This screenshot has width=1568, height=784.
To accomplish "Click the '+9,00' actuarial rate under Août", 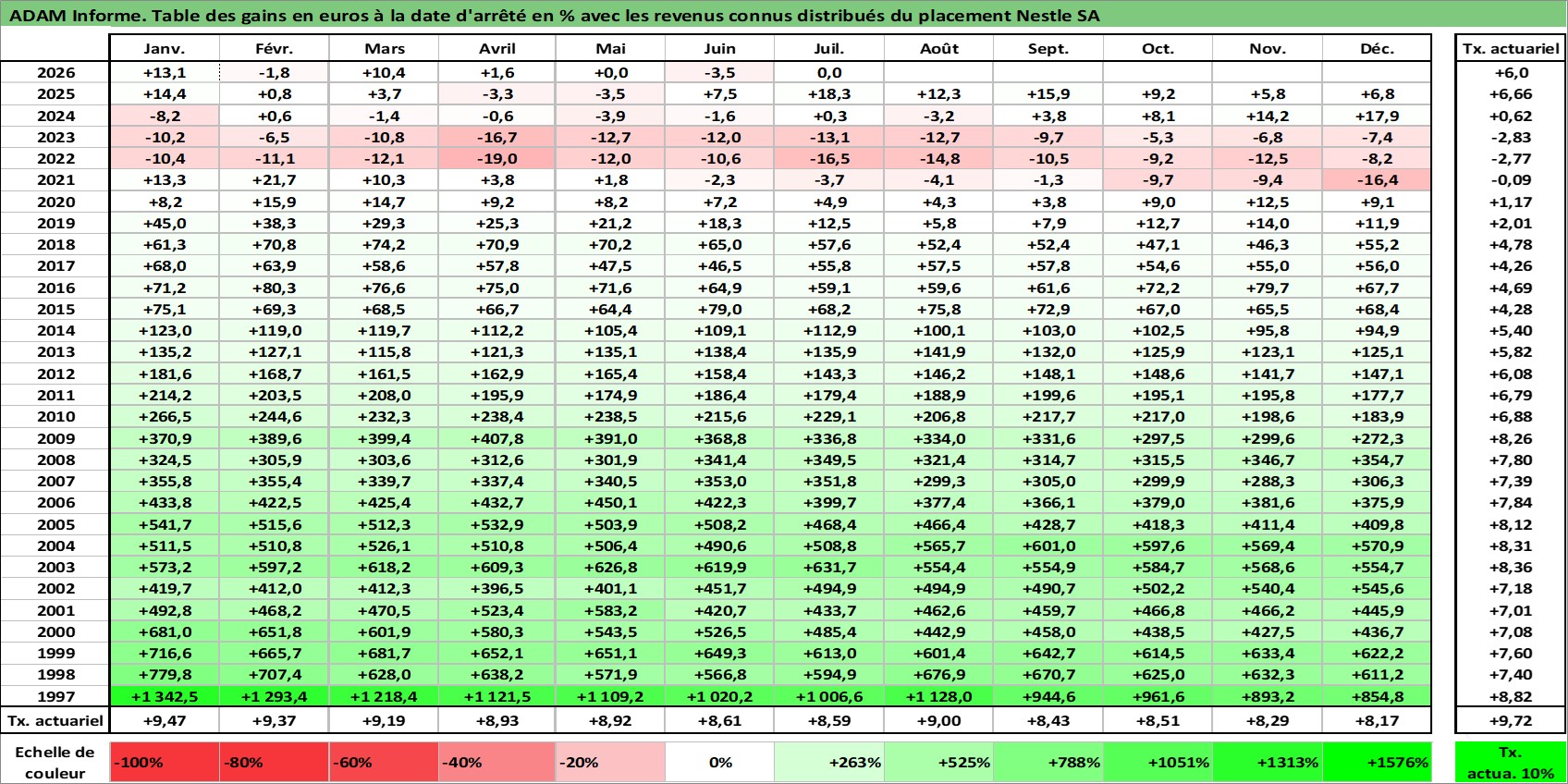I will click(x=939, y=721).
